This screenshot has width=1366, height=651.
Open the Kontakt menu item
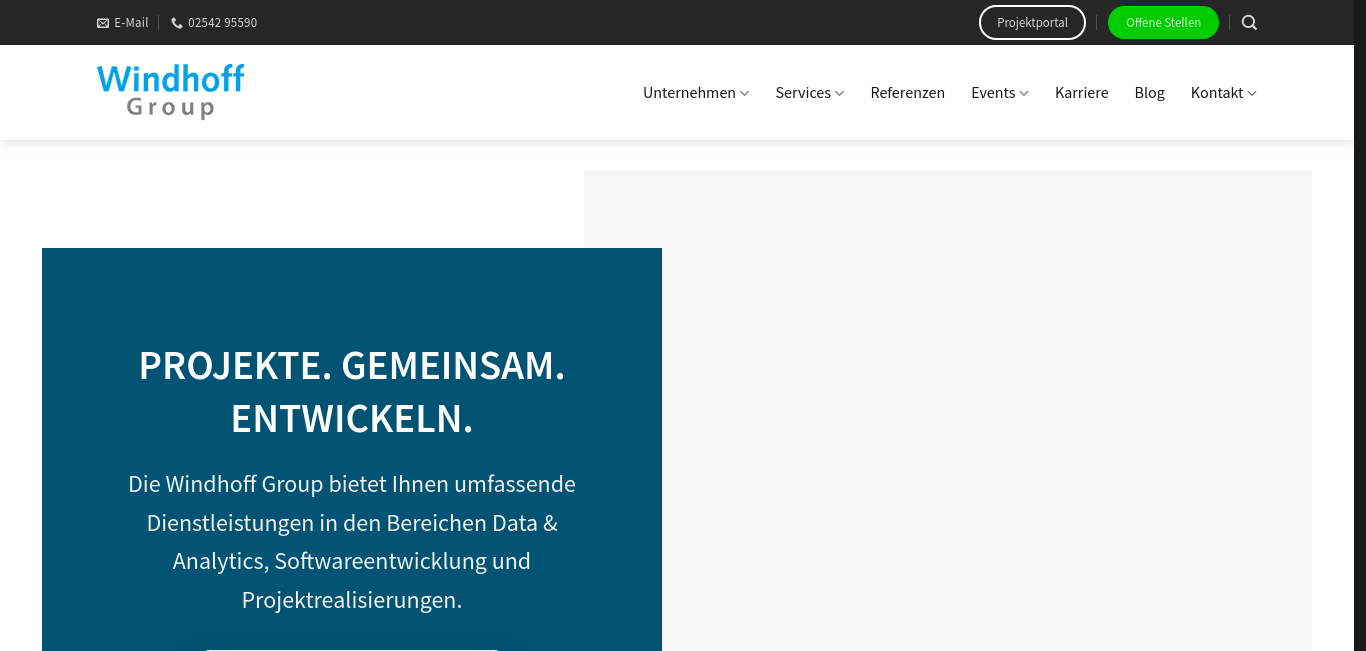click(x=1216, y=93)
